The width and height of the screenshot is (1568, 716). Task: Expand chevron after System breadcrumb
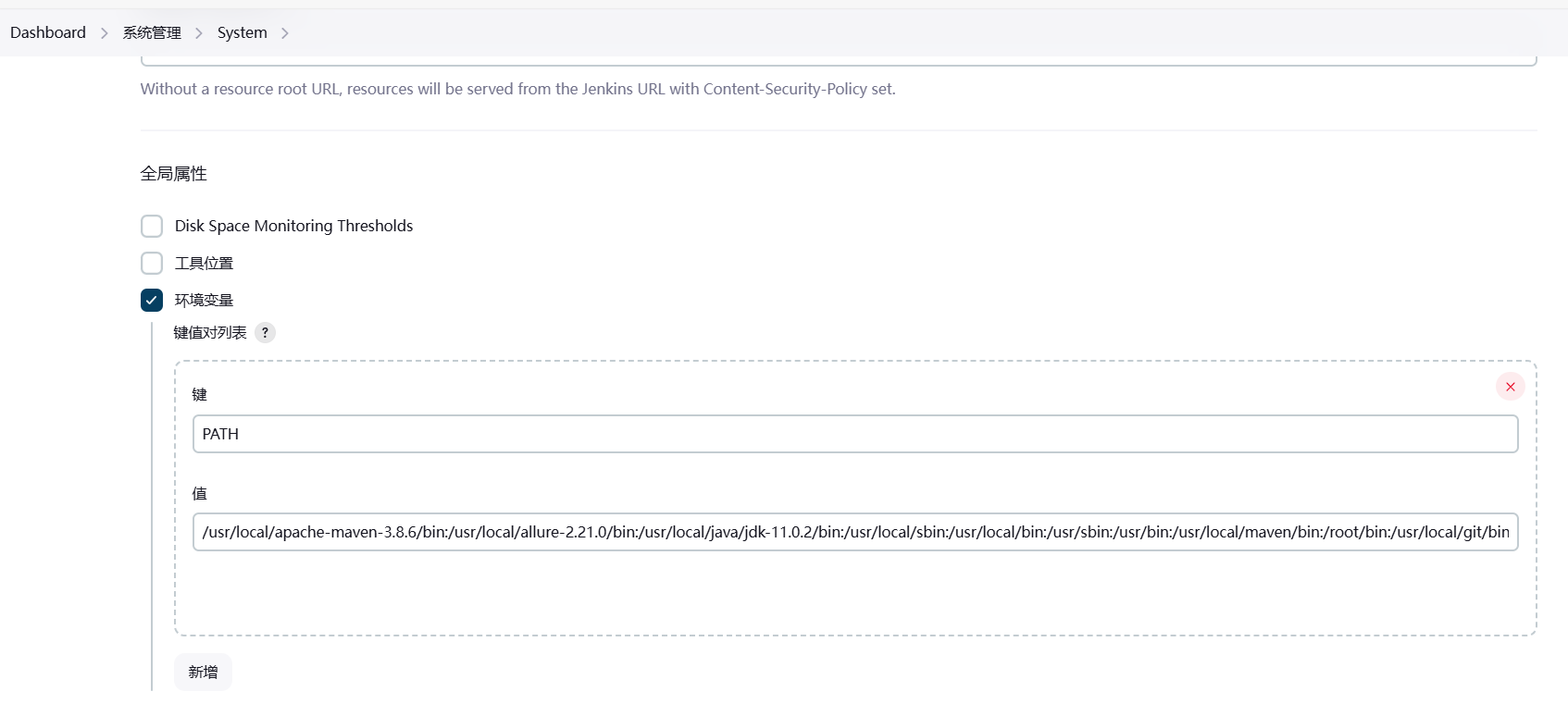point(285,33)
